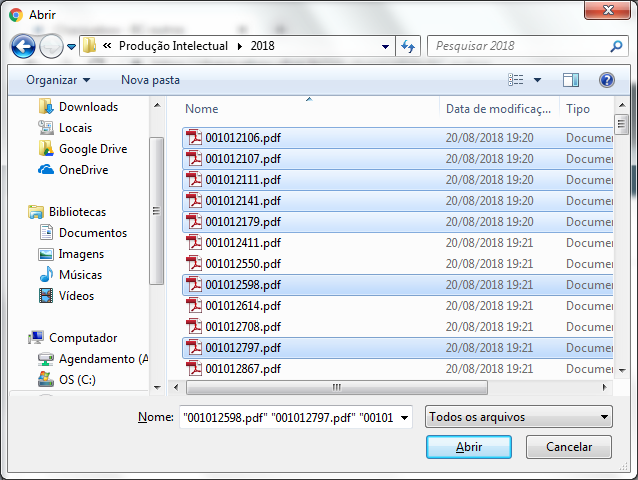Viewport: 638px width, 480px height.
Task: Click PDF icon of 001012411.pdf
Action: [x=194, y=243]
